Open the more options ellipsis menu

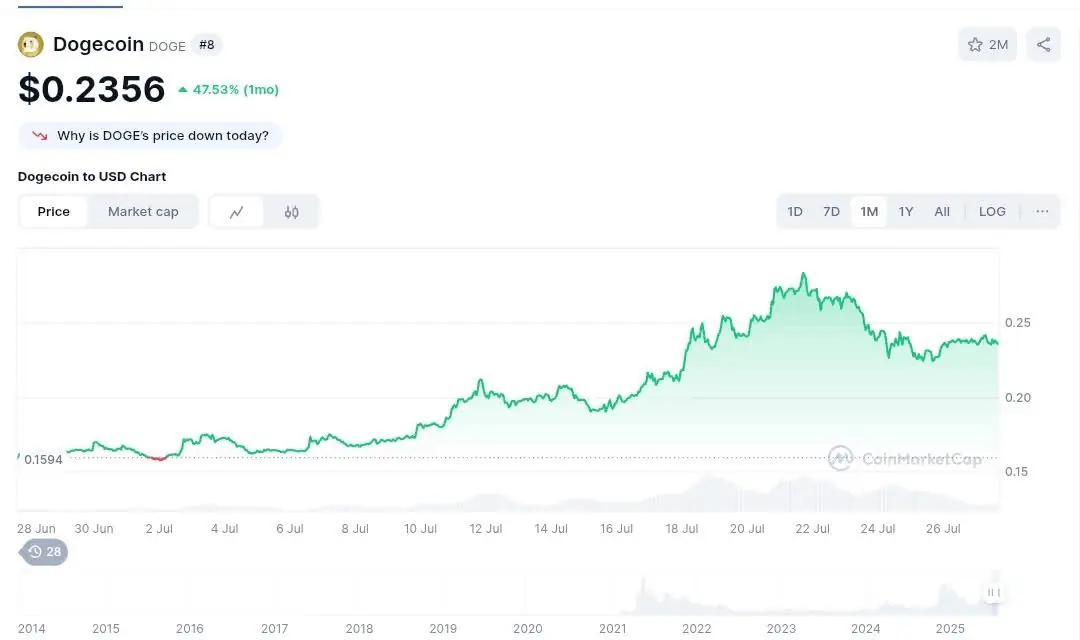[x=1042, y=212]
